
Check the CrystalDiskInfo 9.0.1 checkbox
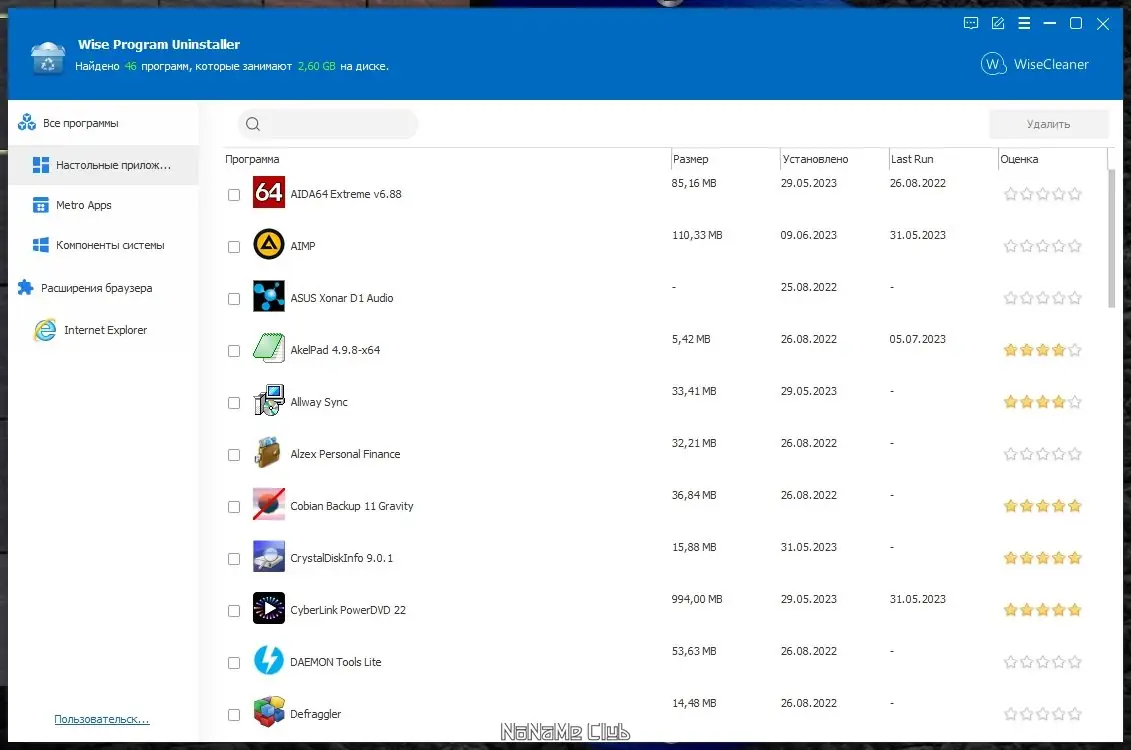point(234,558)
